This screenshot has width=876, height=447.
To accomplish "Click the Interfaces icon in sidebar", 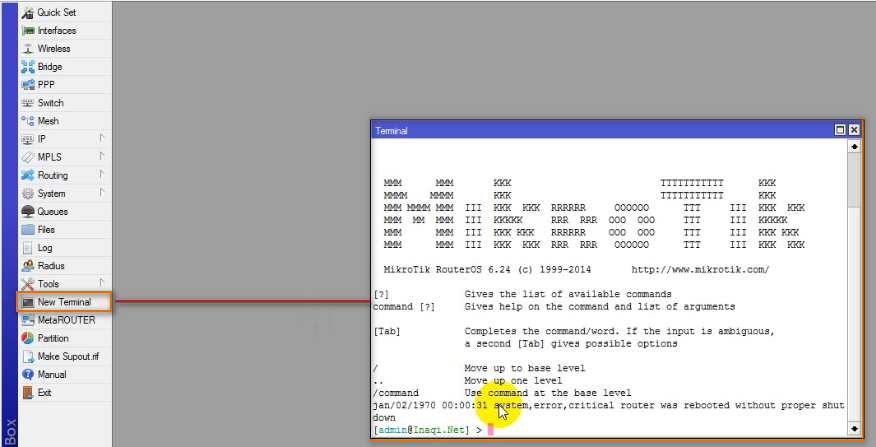I will [x=27, y=31].
